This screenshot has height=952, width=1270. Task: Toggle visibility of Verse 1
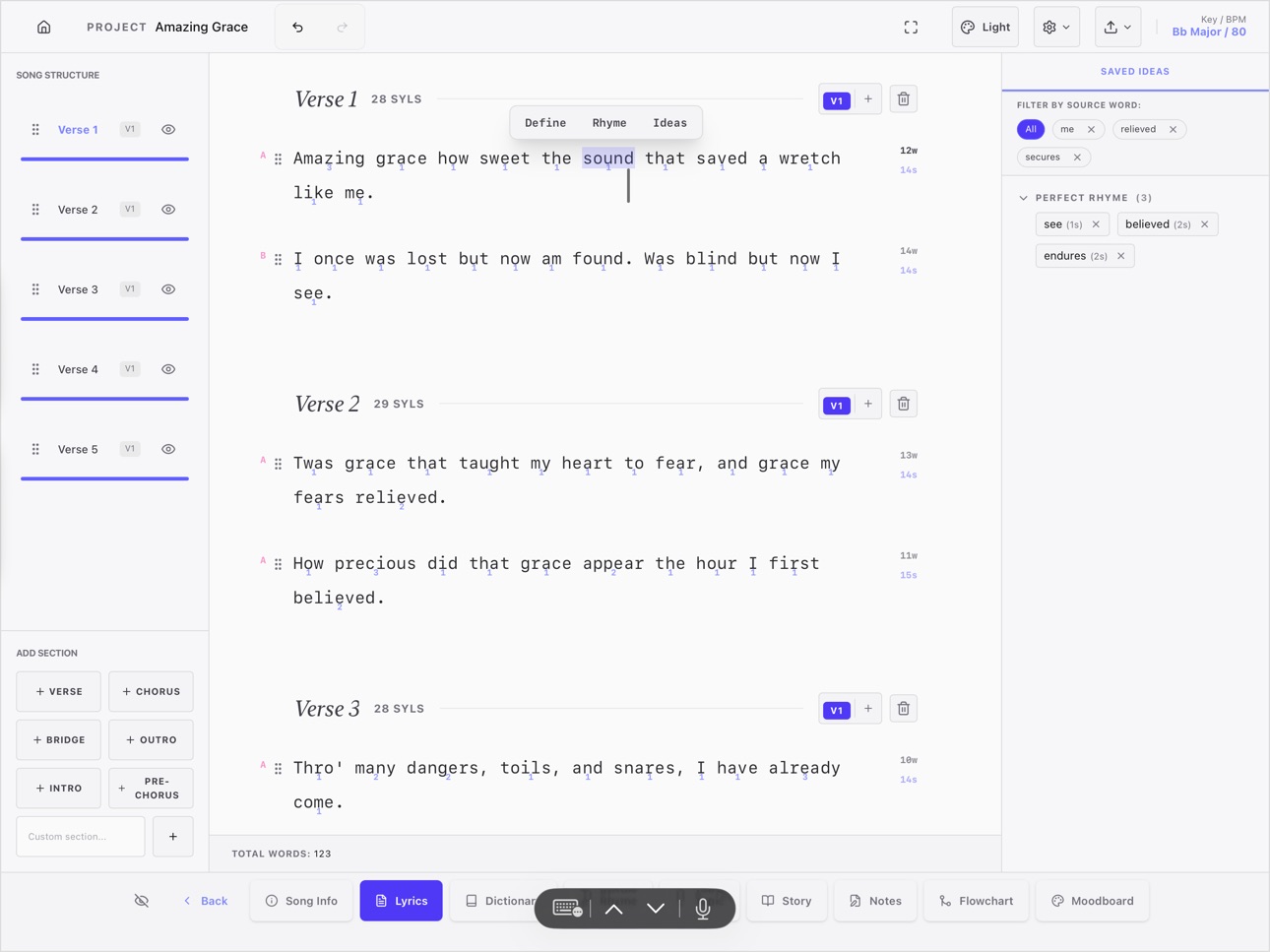click(168, 130)
